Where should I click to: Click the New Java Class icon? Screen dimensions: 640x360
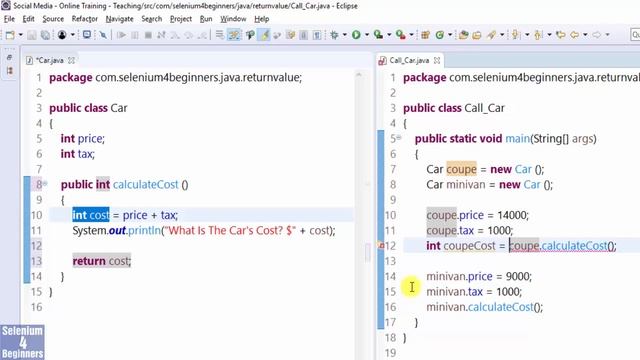[x=440, y=35]
